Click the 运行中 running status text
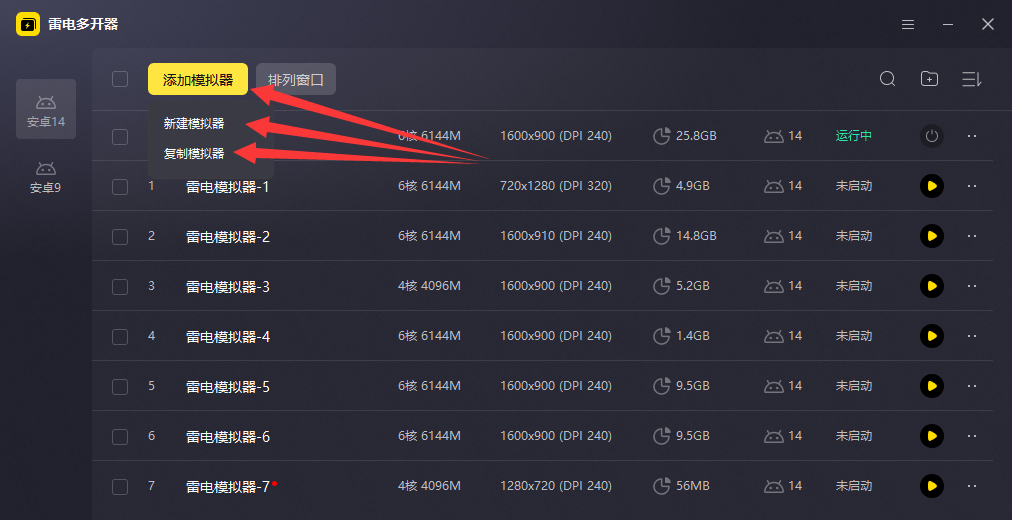Viewport: 1012px width, 520px height. 853,136
